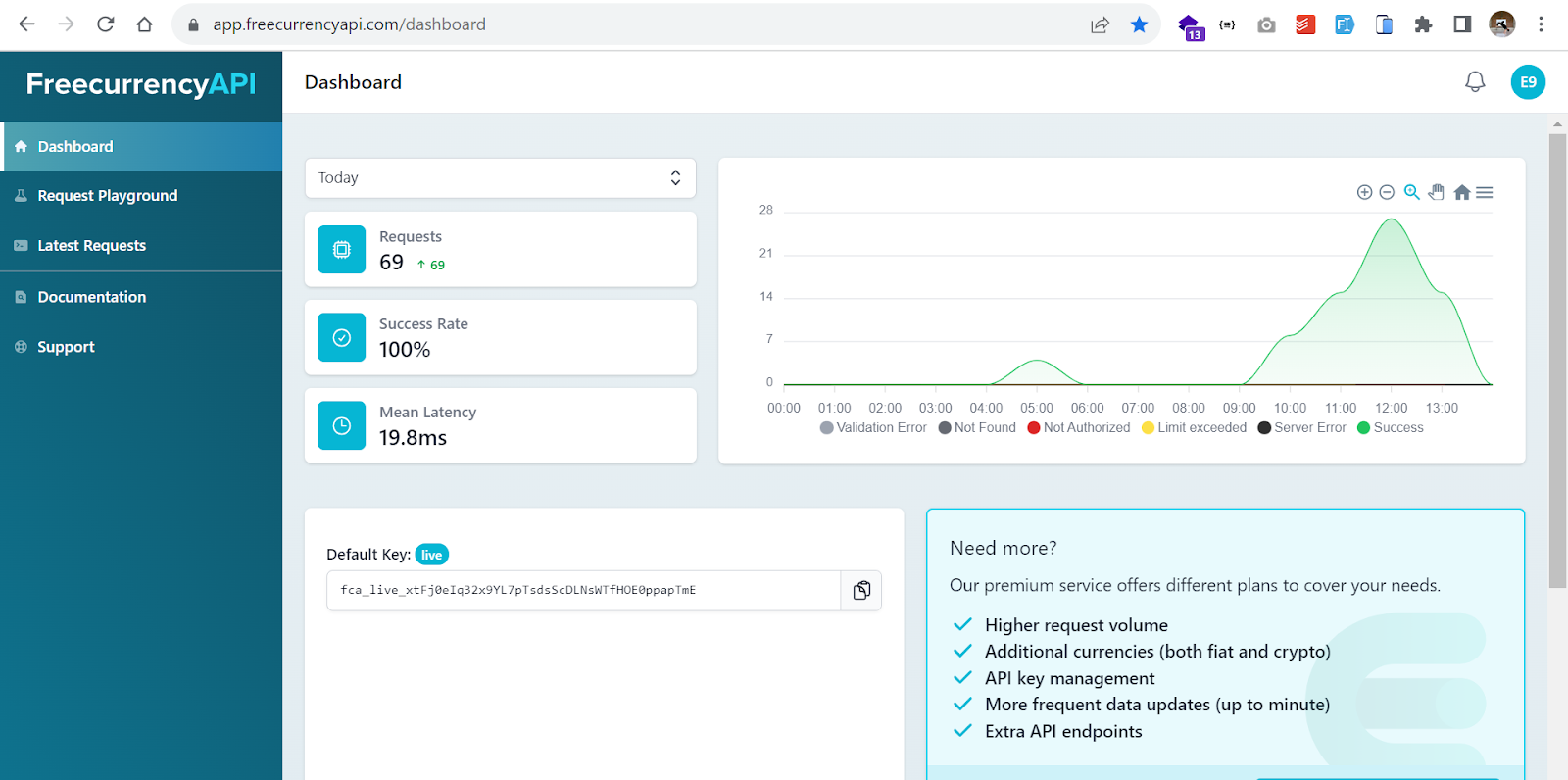The height and width of the screenshot is (780, 1568).
Task: Click the page vertical scrollbar
Action: (1557, 361)
